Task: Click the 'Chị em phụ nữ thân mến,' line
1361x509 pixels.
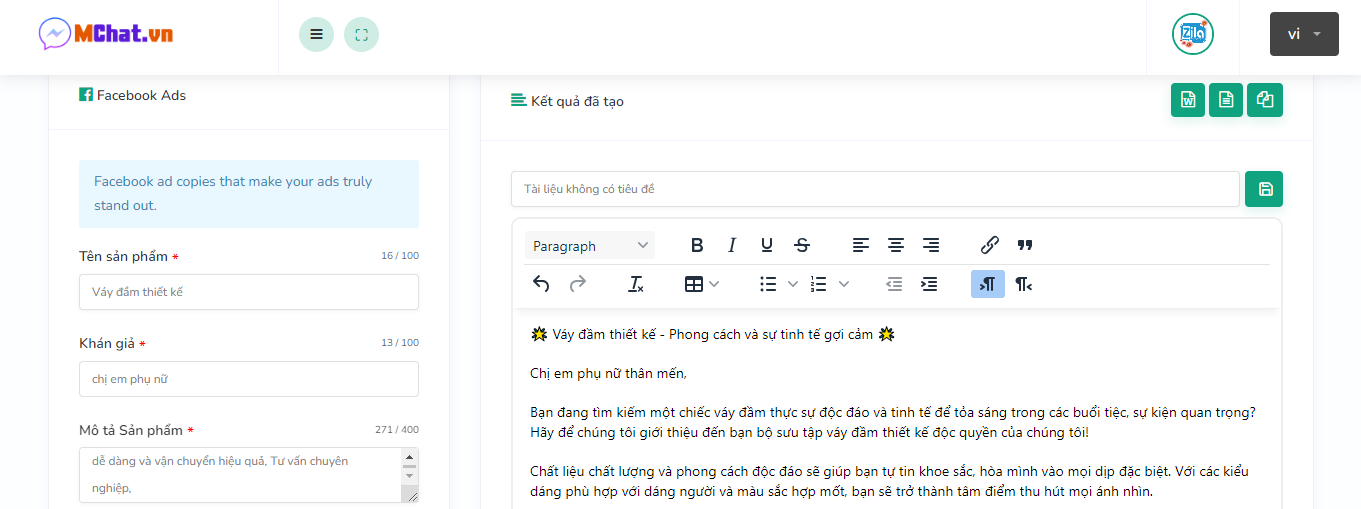Action: 608,373
